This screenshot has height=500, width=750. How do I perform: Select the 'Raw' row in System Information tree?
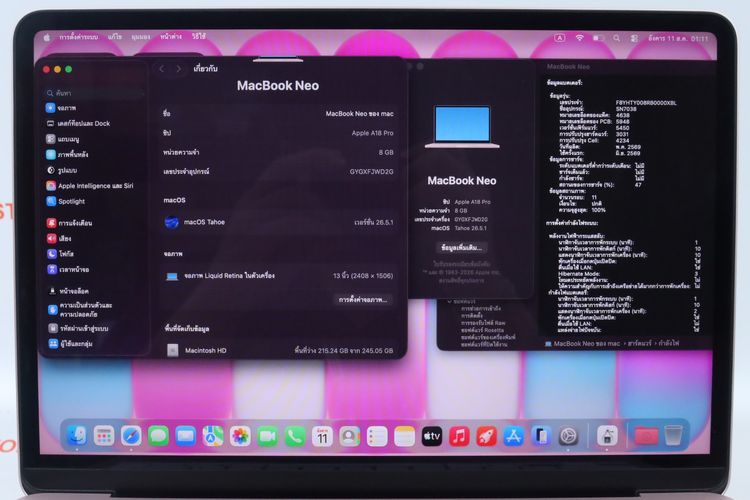483,323
